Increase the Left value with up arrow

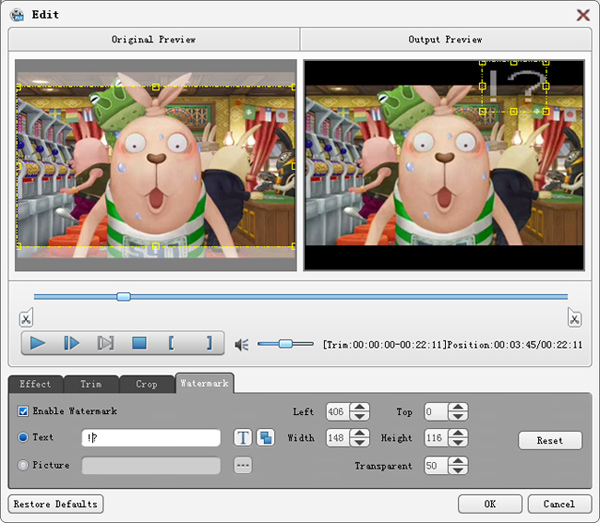coord(359,407)
